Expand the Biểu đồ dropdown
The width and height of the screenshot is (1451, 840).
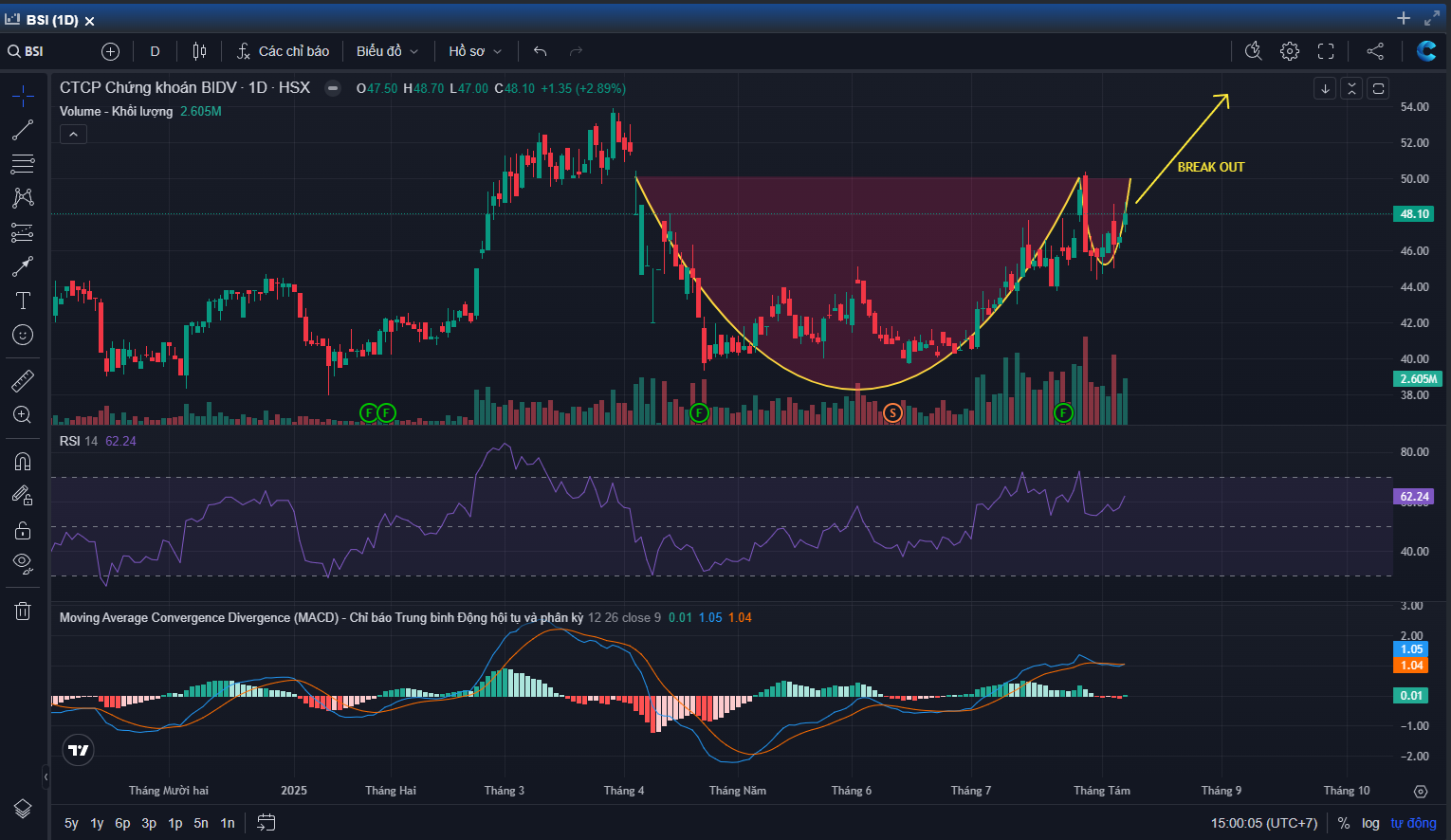click(x=387, y=51)
